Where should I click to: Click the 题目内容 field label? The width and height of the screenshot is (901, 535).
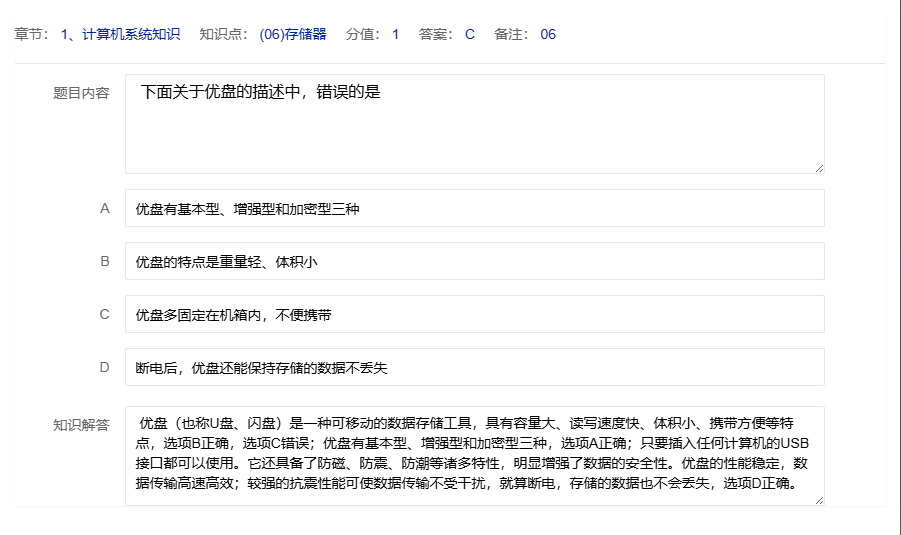[x=81, y=93]
